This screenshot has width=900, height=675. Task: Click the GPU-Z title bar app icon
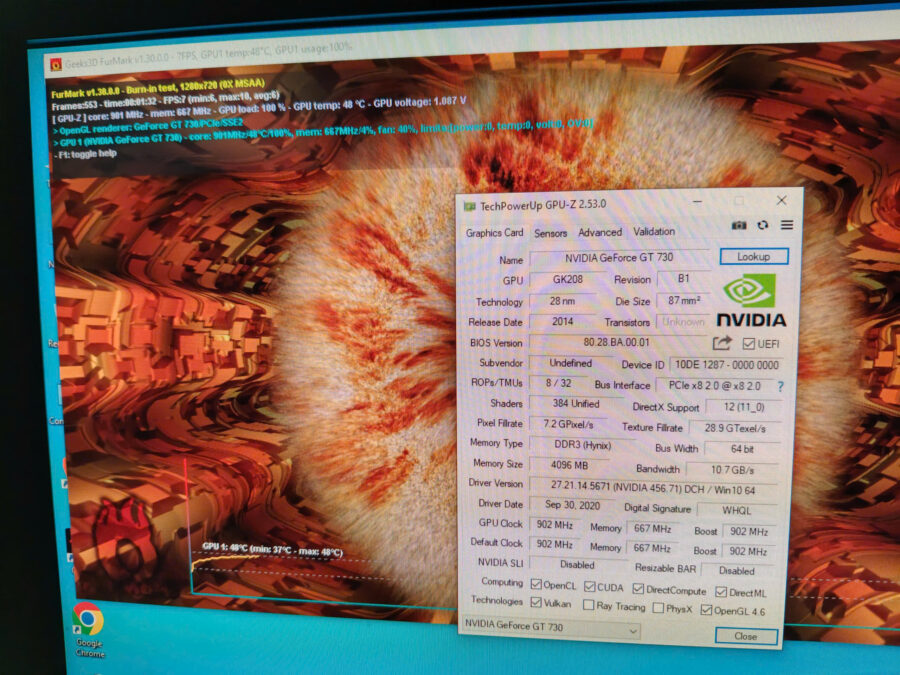click(x=470, y=205)
